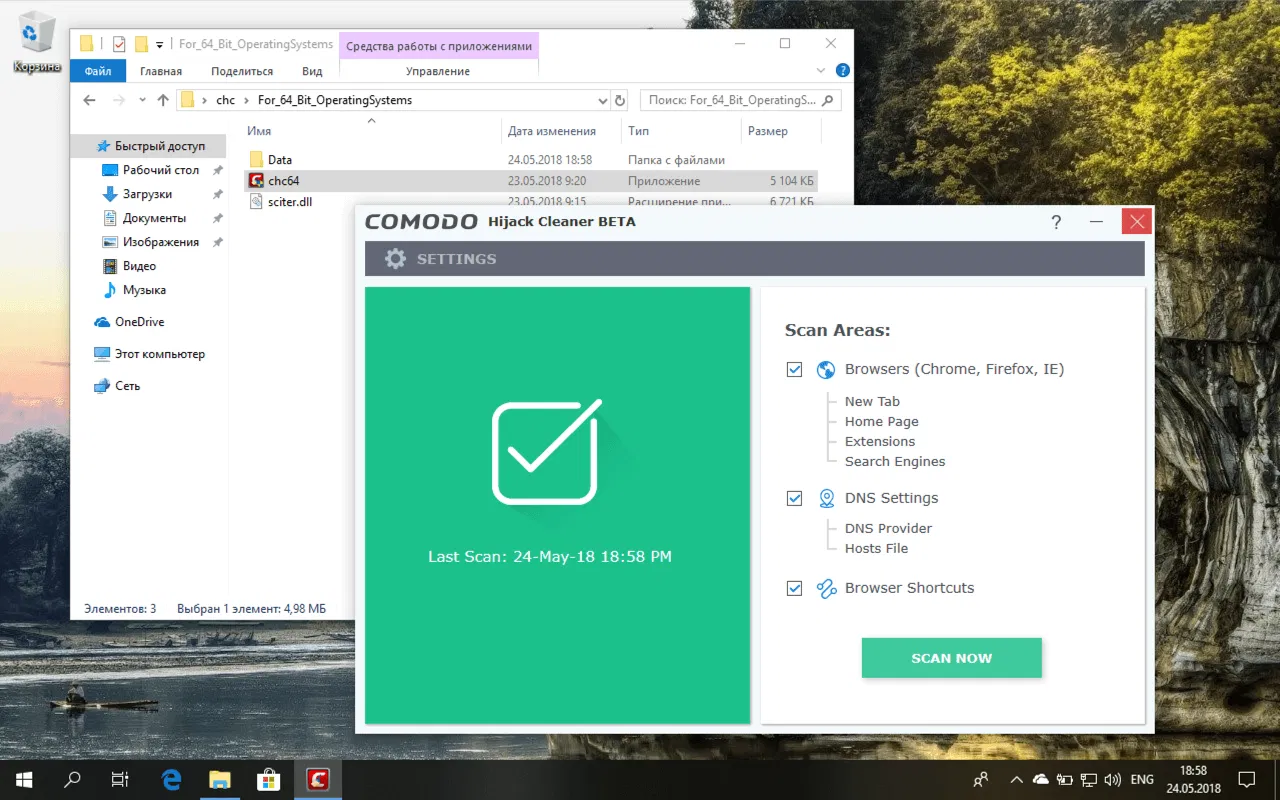Click the large checkmark status icon

point(549,451)
